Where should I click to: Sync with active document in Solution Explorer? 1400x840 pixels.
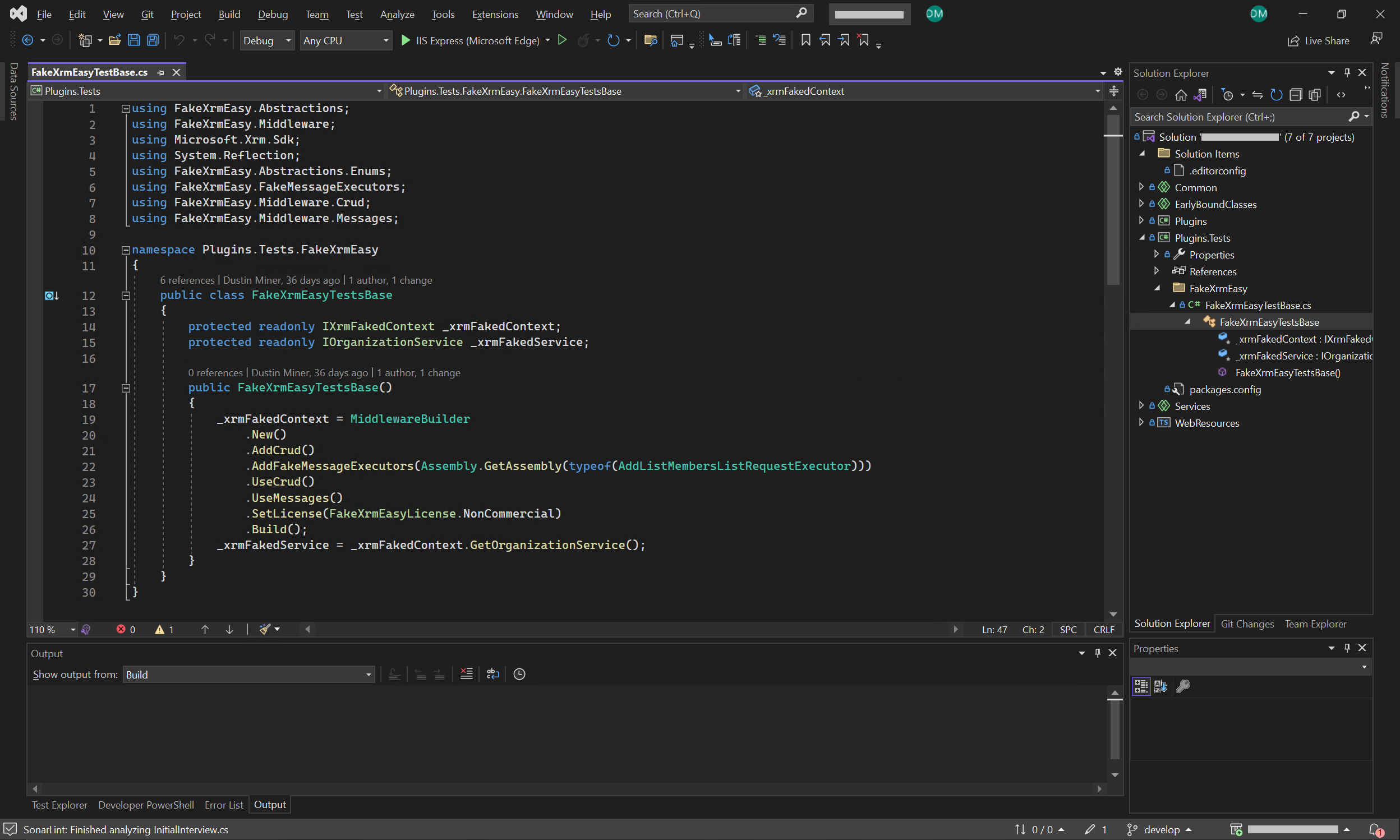[x=1258, y=95]
